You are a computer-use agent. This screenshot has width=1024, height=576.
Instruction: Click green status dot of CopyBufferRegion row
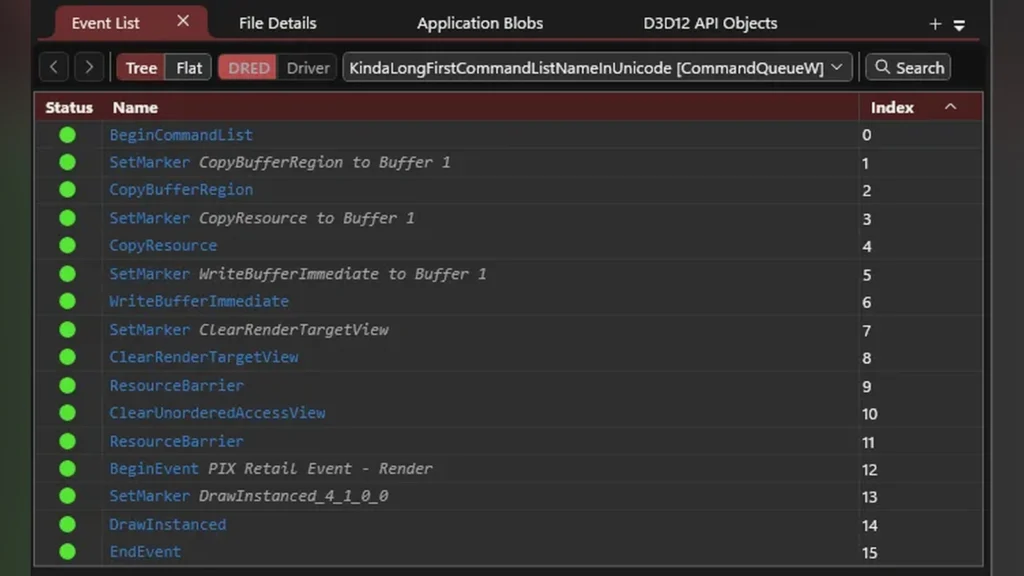coord(67,190)
